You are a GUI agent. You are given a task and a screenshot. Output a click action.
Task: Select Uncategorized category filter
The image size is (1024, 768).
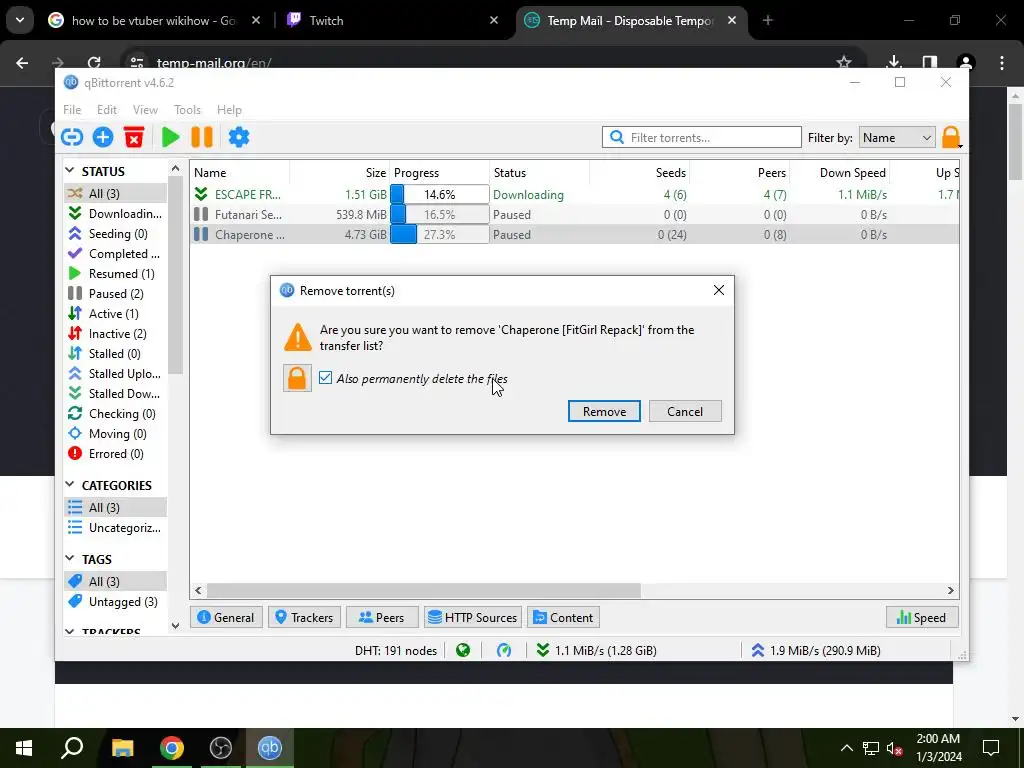[116, 528]
